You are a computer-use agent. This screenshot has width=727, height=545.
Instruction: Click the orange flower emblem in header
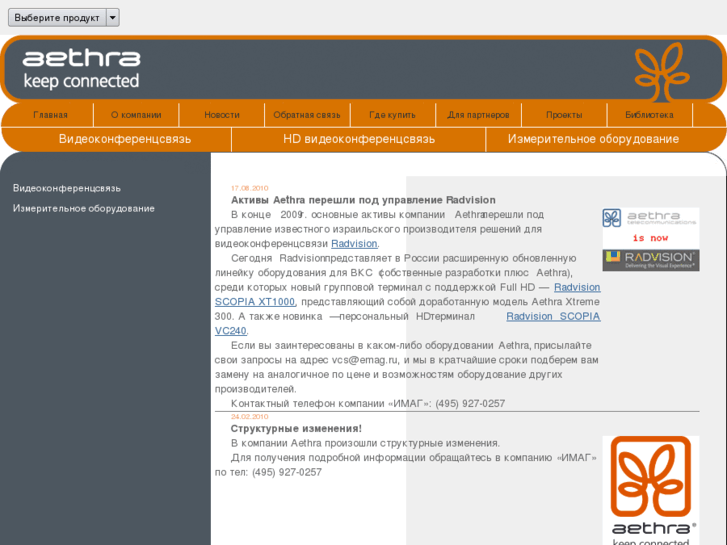coord(662,72)
